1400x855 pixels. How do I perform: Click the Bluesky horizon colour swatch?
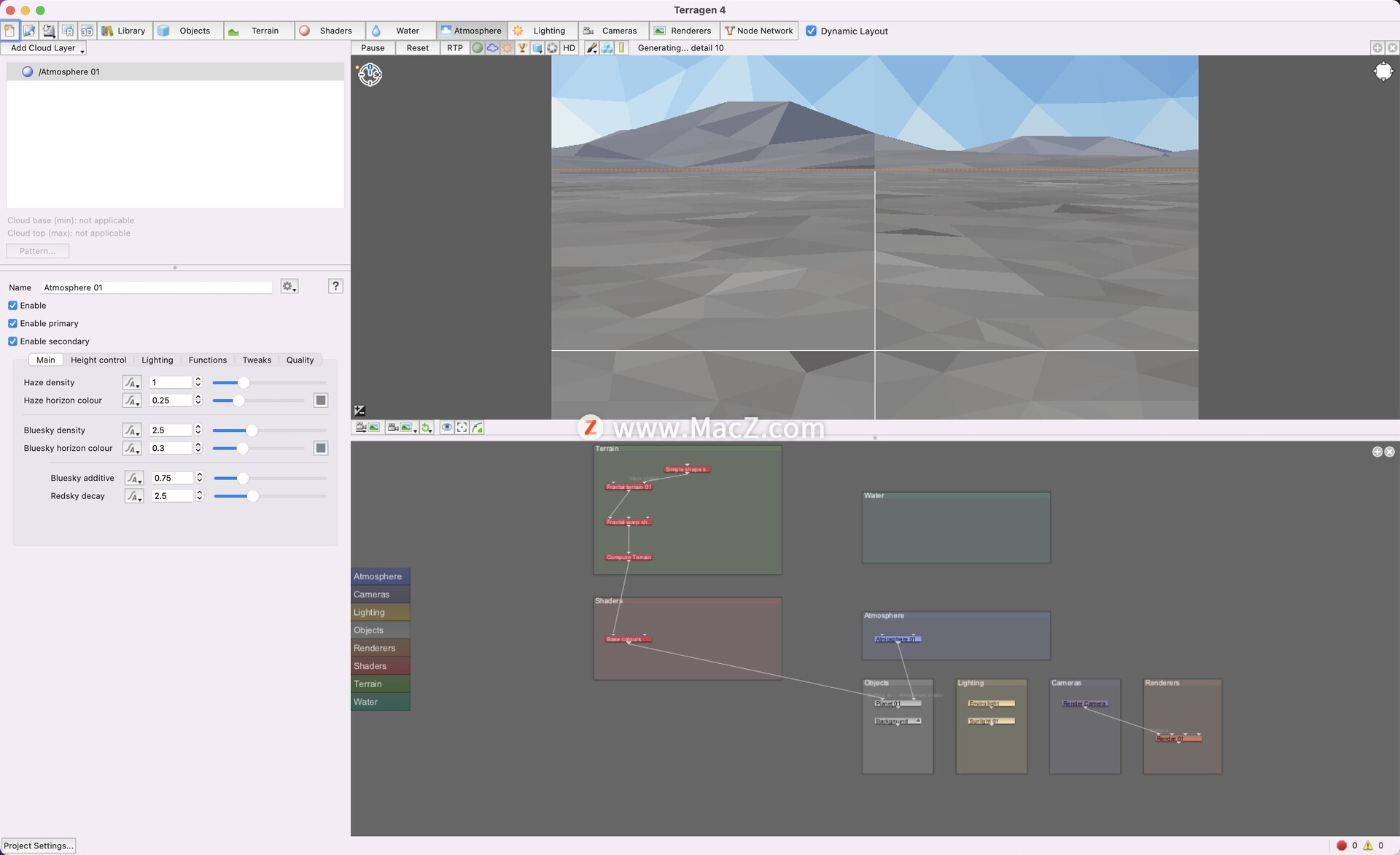click(320, 448)
